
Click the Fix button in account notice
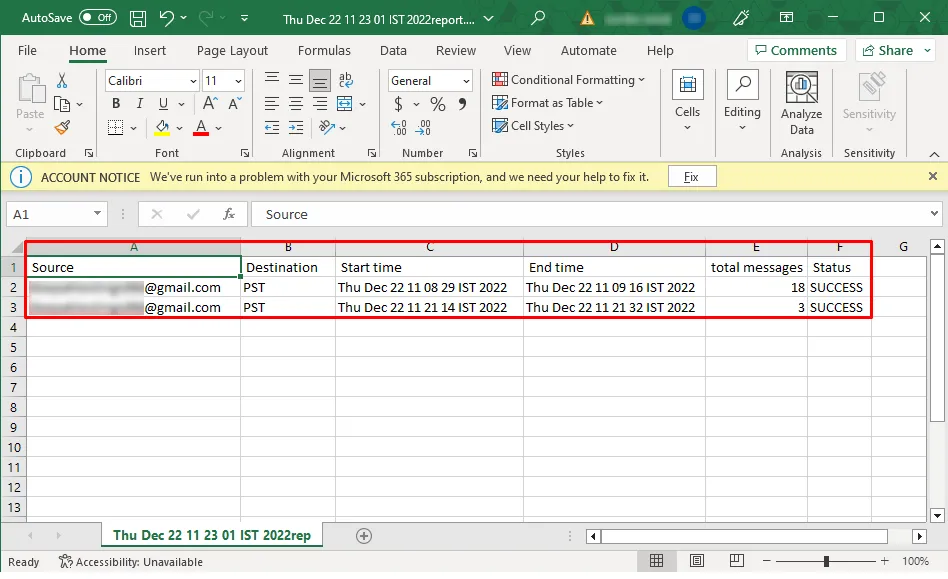coord(691,177)
